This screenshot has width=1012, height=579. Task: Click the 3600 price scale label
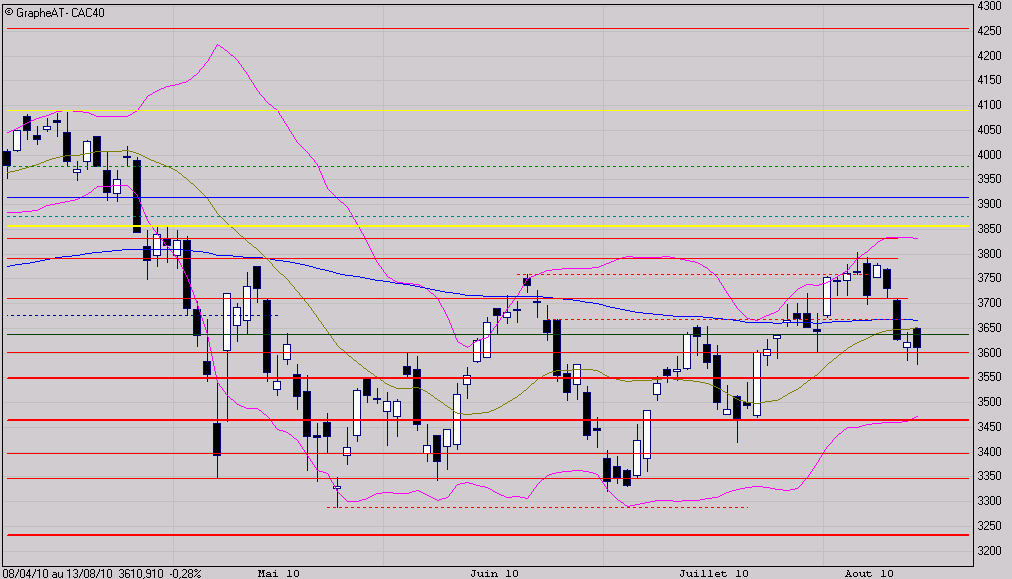point(989,353)
